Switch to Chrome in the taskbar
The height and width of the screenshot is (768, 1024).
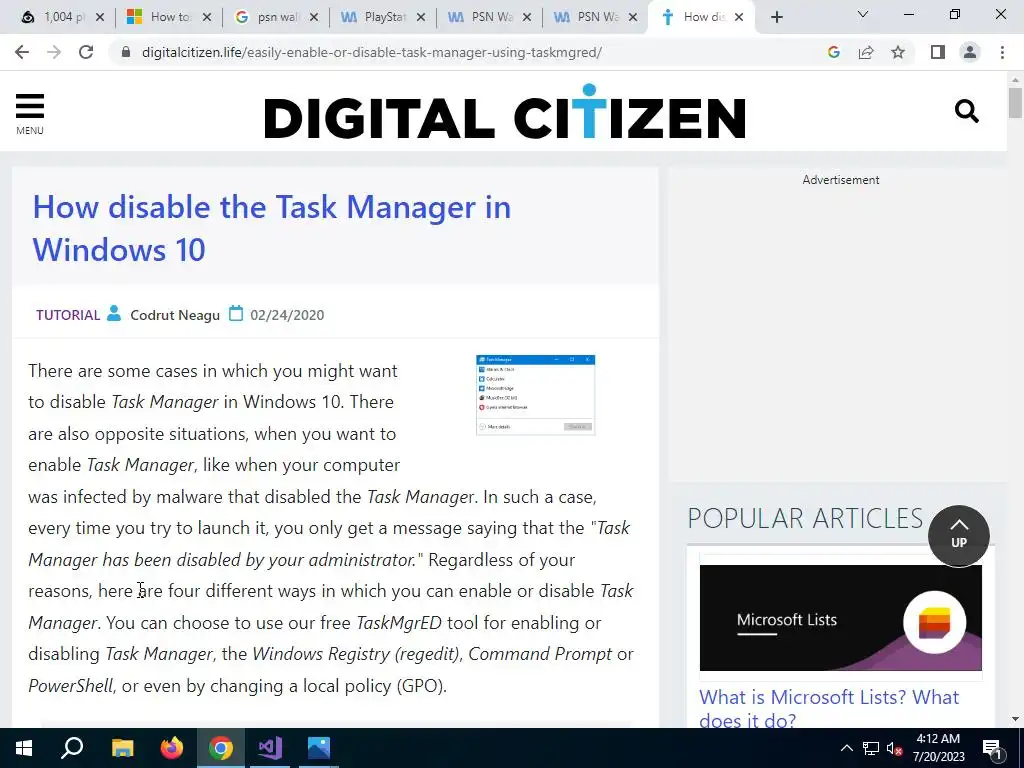pos(221,748)
